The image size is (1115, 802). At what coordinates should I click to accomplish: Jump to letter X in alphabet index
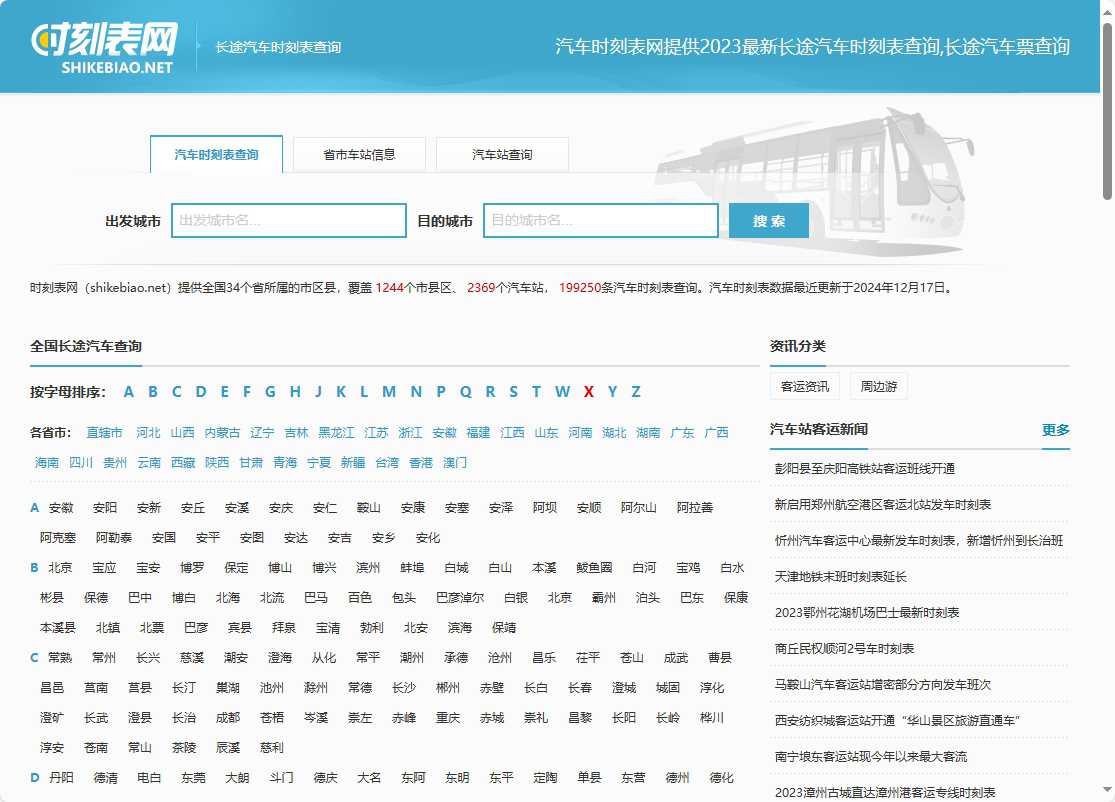click(x=588, y=392)
